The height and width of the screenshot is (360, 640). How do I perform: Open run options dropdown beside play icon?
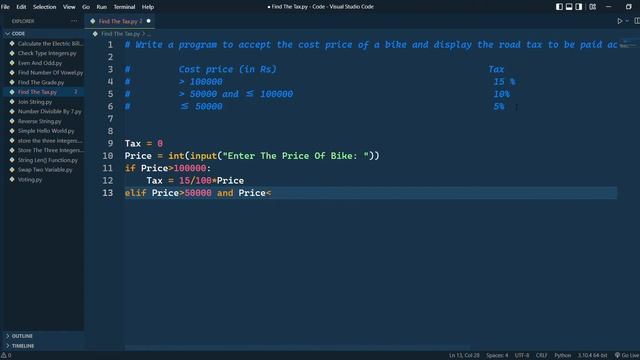tap(627, 21)
